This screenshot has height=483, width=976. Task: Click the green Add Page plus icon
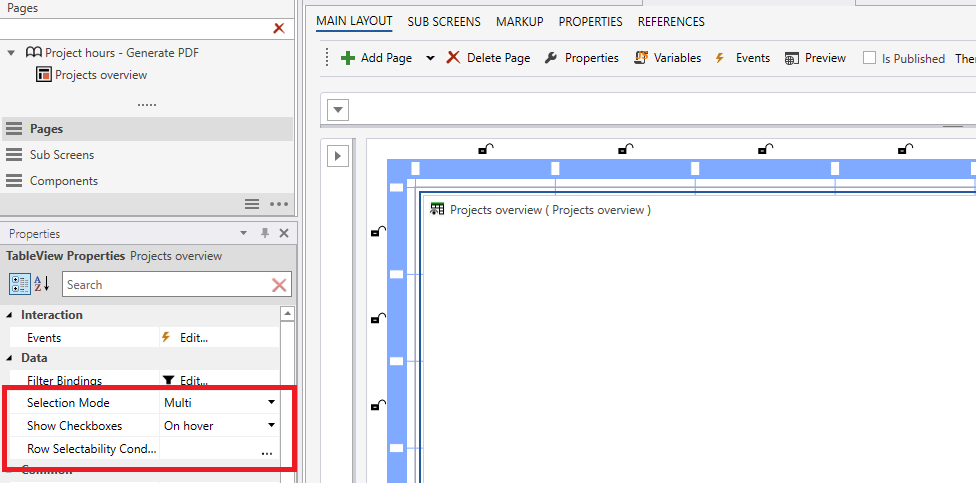(348, 58)
